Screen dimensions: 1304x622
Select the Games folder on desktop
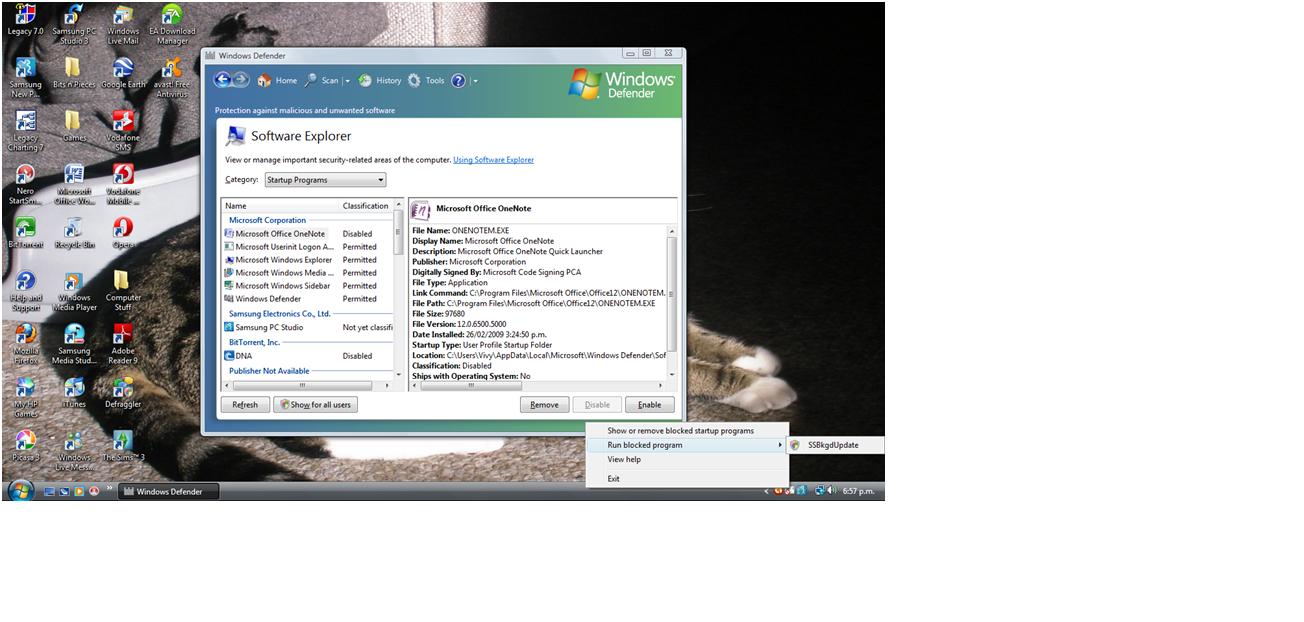click(x=74, y=127)
